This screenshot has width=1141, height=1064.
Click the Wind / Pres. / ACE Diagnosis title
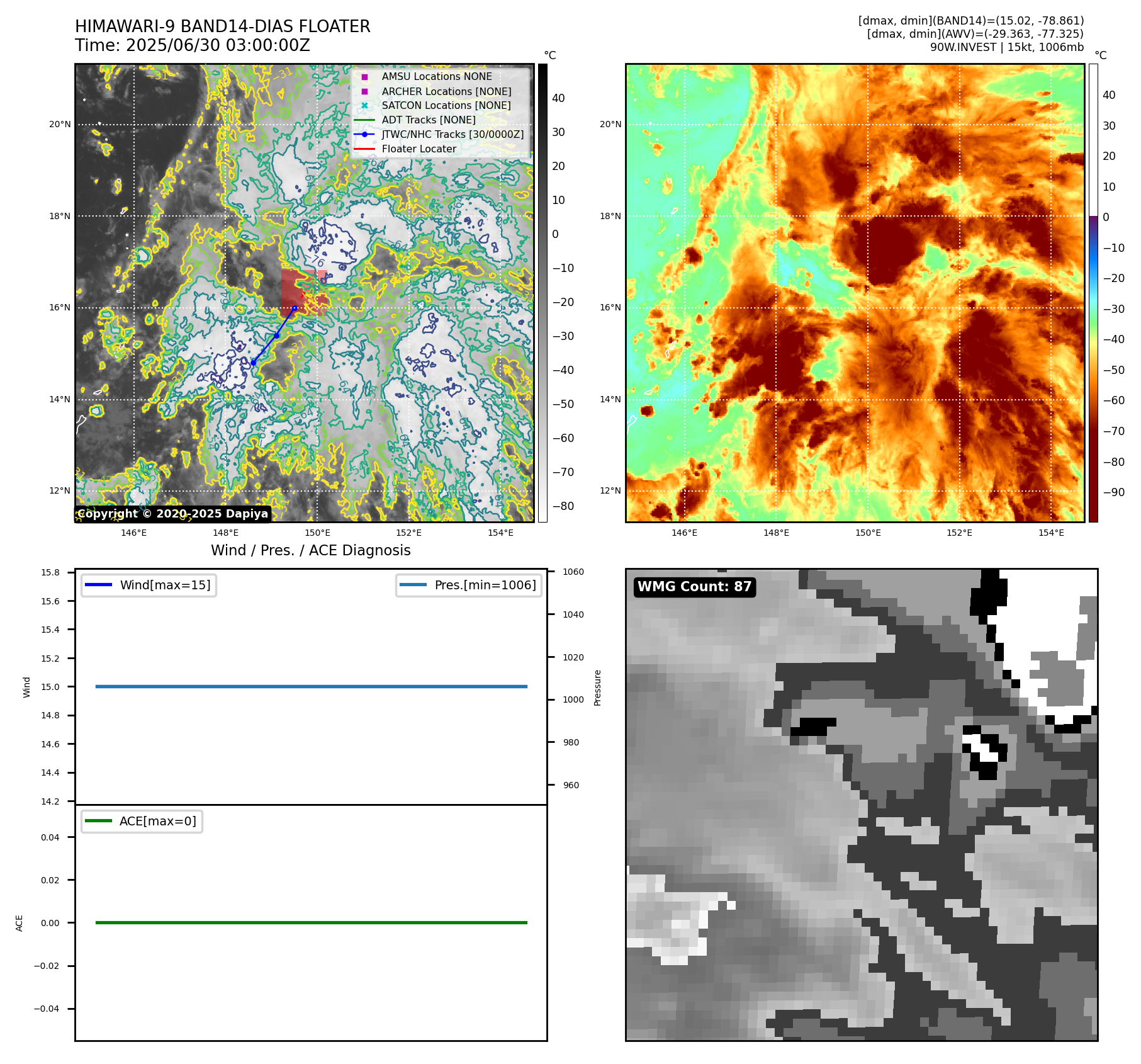click(311, 550)
